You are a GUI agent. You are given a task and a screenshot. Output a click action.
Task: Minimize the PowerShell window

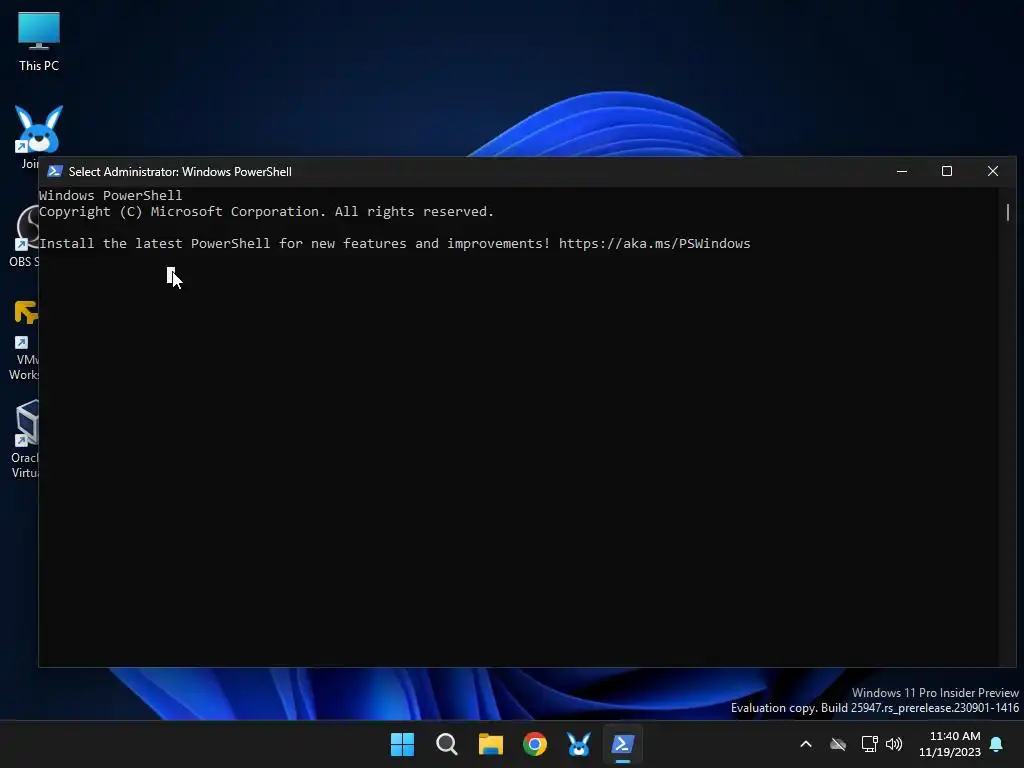(x=902, y=171)
